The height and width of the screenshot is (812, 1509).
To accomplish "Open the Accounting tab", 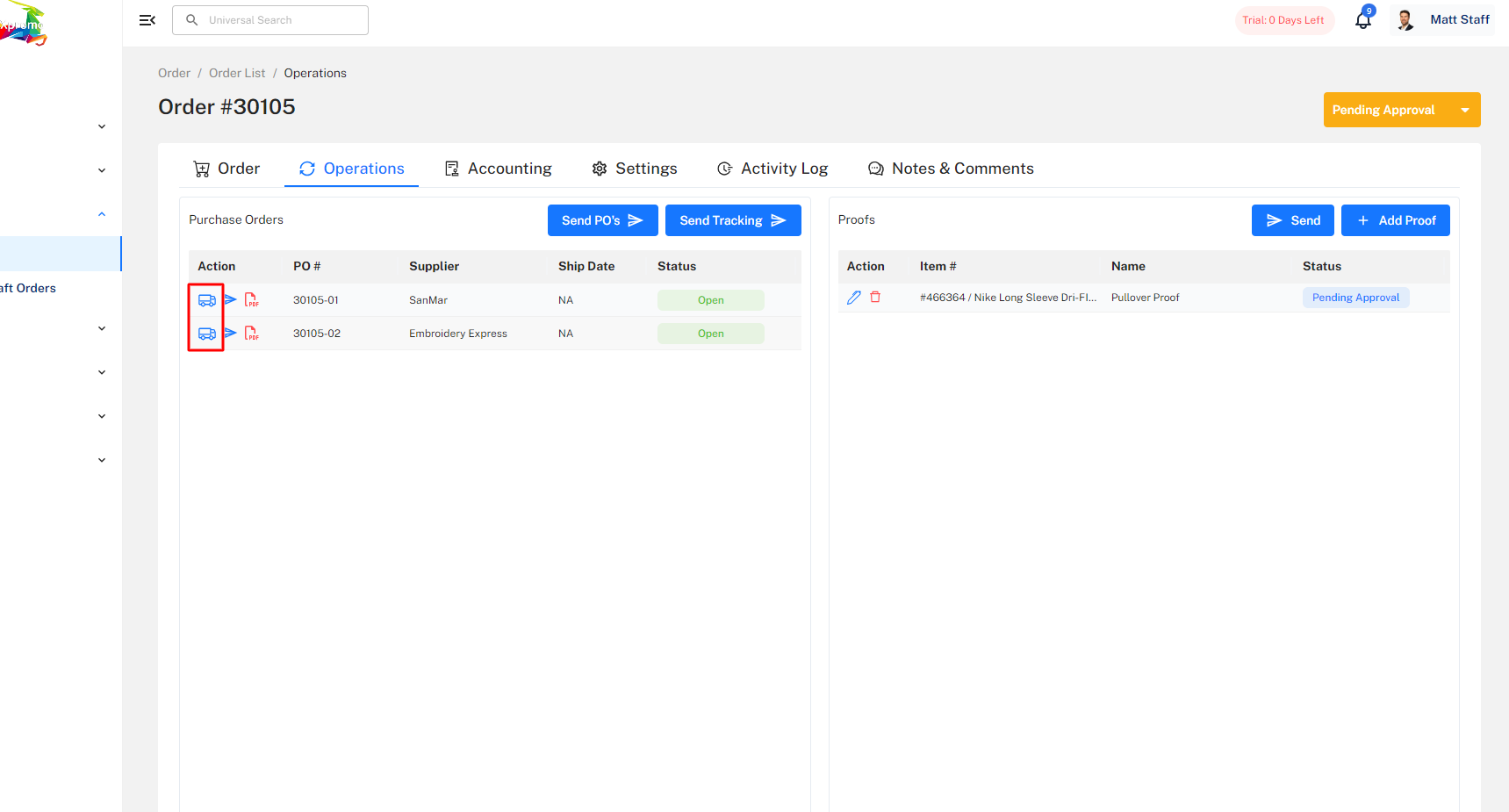I will (x=498, y=169).
